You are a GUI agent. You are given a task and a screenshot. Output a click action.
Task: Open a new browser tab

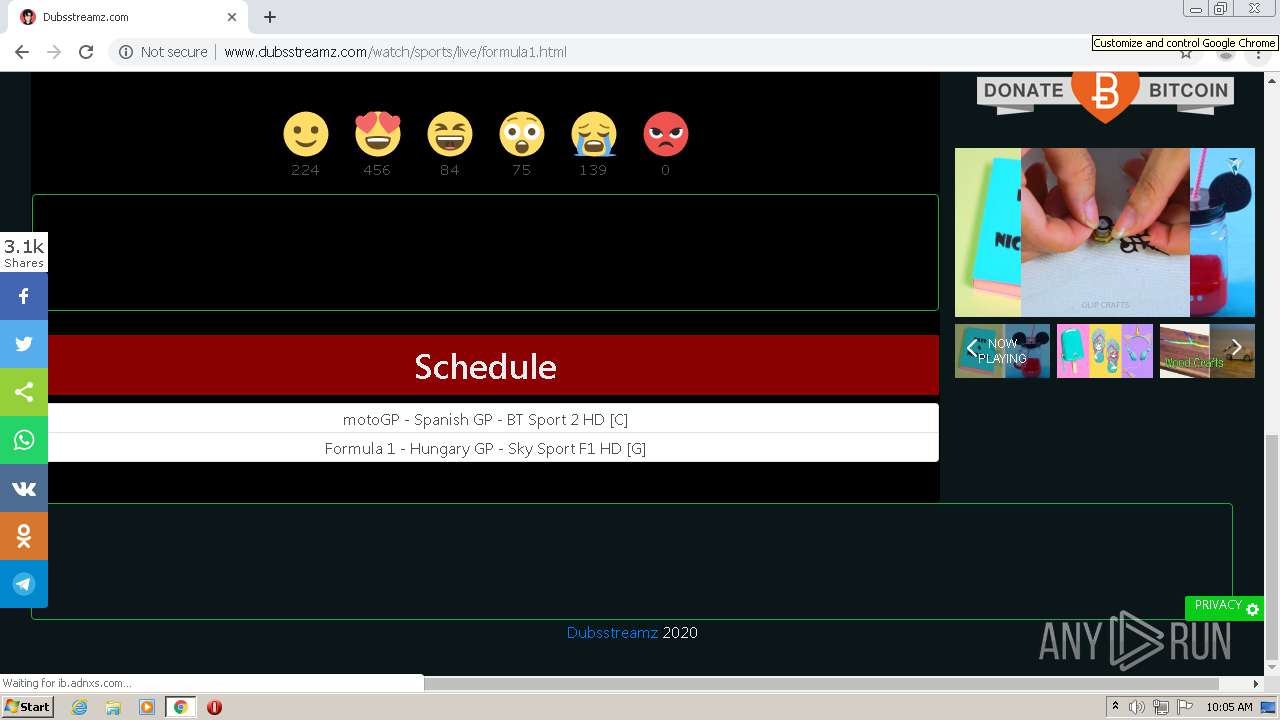(x=270, y=17)
